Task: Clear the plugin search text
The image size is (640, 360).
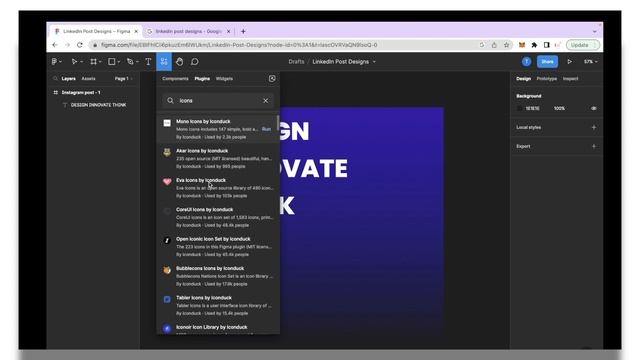Action: pyautogui.click(x=266, y=100)
